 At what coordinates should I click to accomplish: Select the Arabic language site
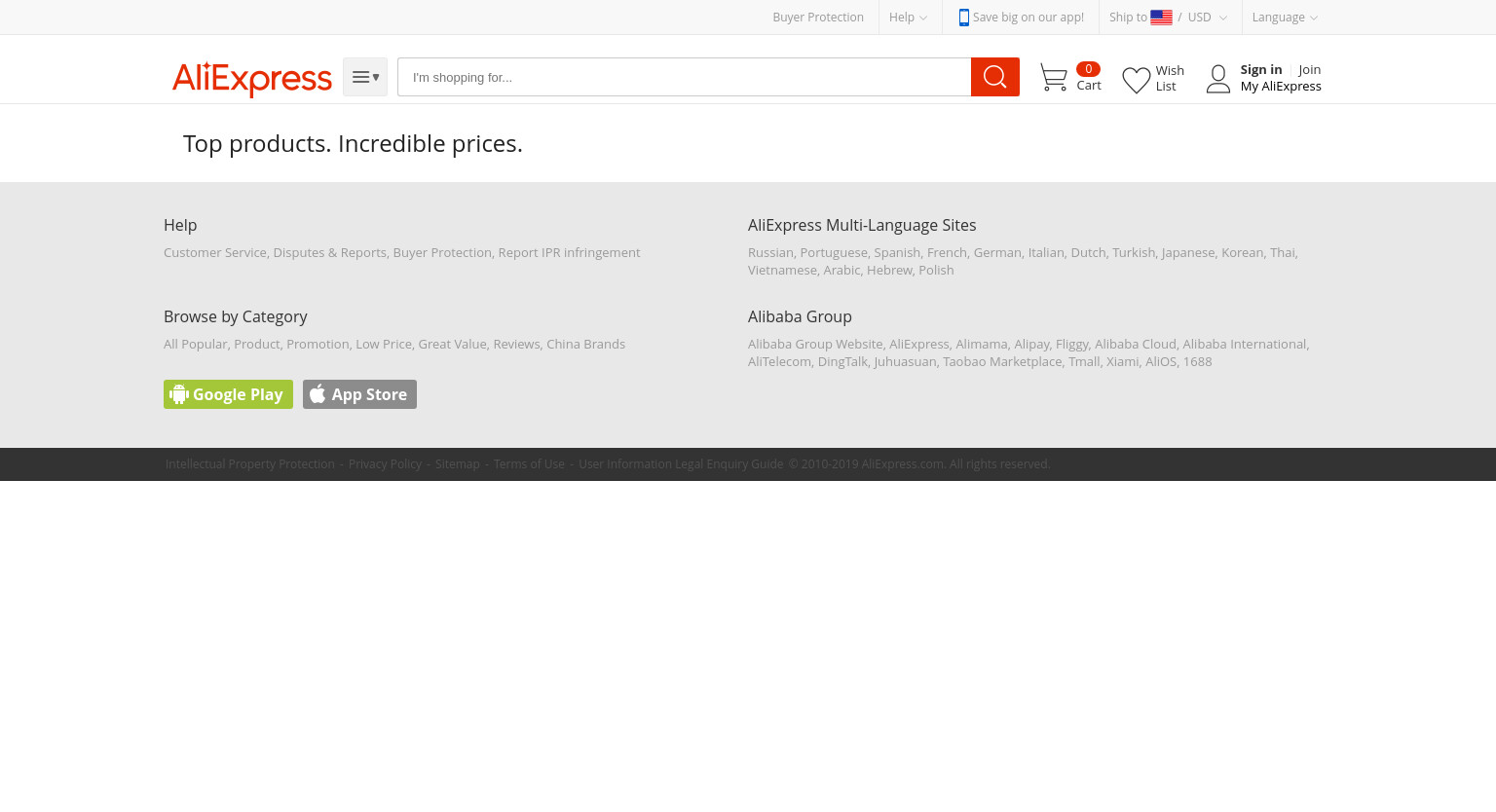tap(841, 270)
